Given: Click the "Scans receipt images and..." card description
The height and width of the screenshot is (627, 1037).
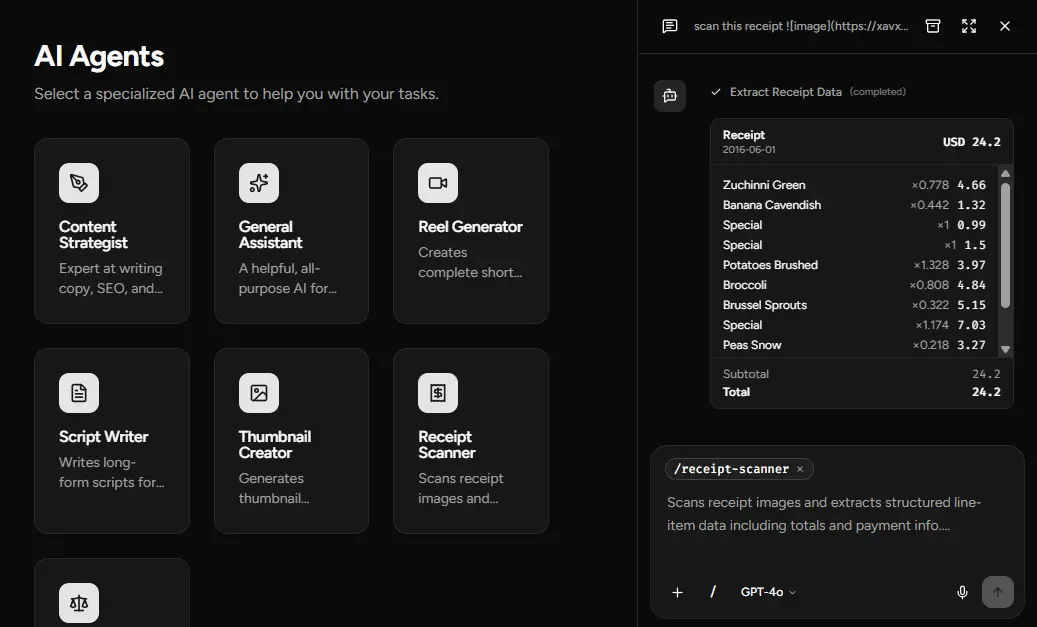Looking at the screenshot, I should [x=460, y=488].
